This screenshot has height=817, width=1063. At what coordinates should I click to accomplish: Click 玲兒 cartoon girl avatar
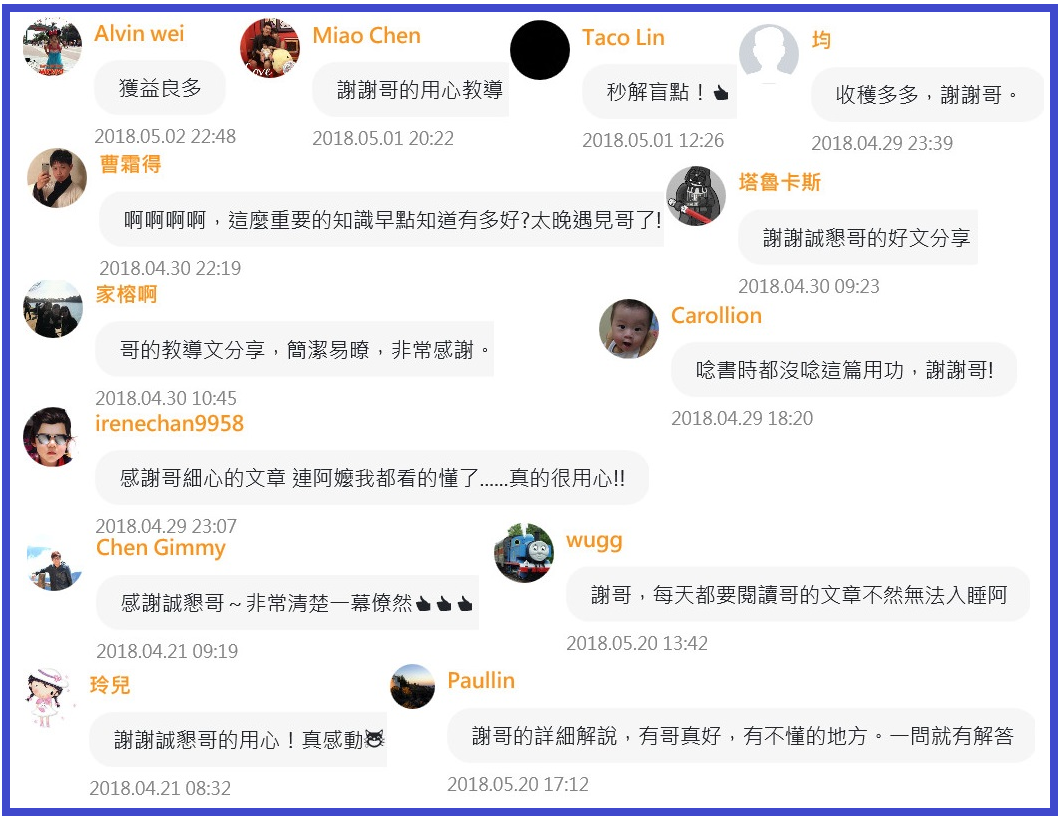47,697
